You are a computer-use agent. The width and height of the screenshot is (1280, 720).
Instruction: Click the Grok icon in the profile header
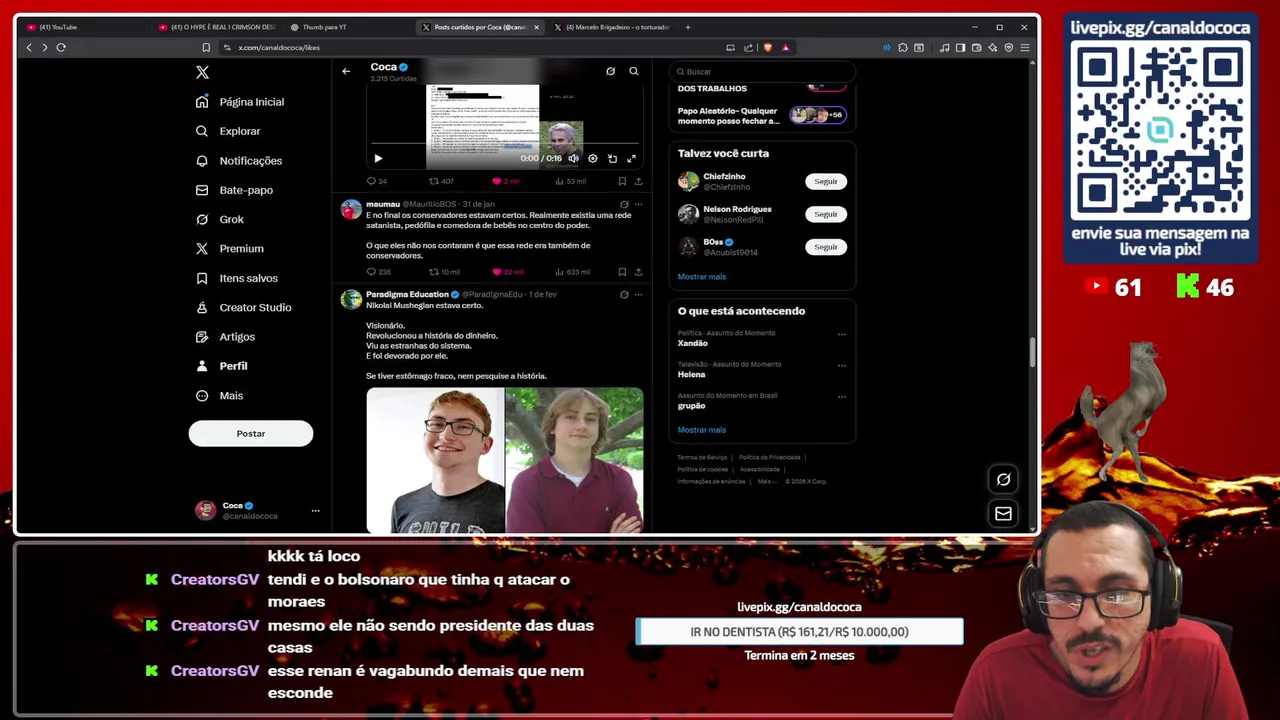pyautogui.click(x=610, y=71)
